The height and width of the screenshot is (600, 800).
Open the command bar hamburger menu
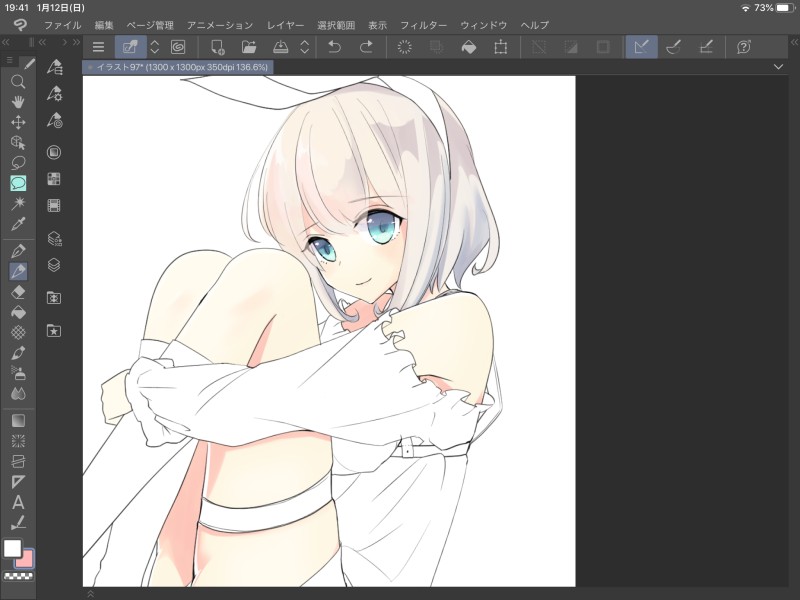click(x=98, y=47)
